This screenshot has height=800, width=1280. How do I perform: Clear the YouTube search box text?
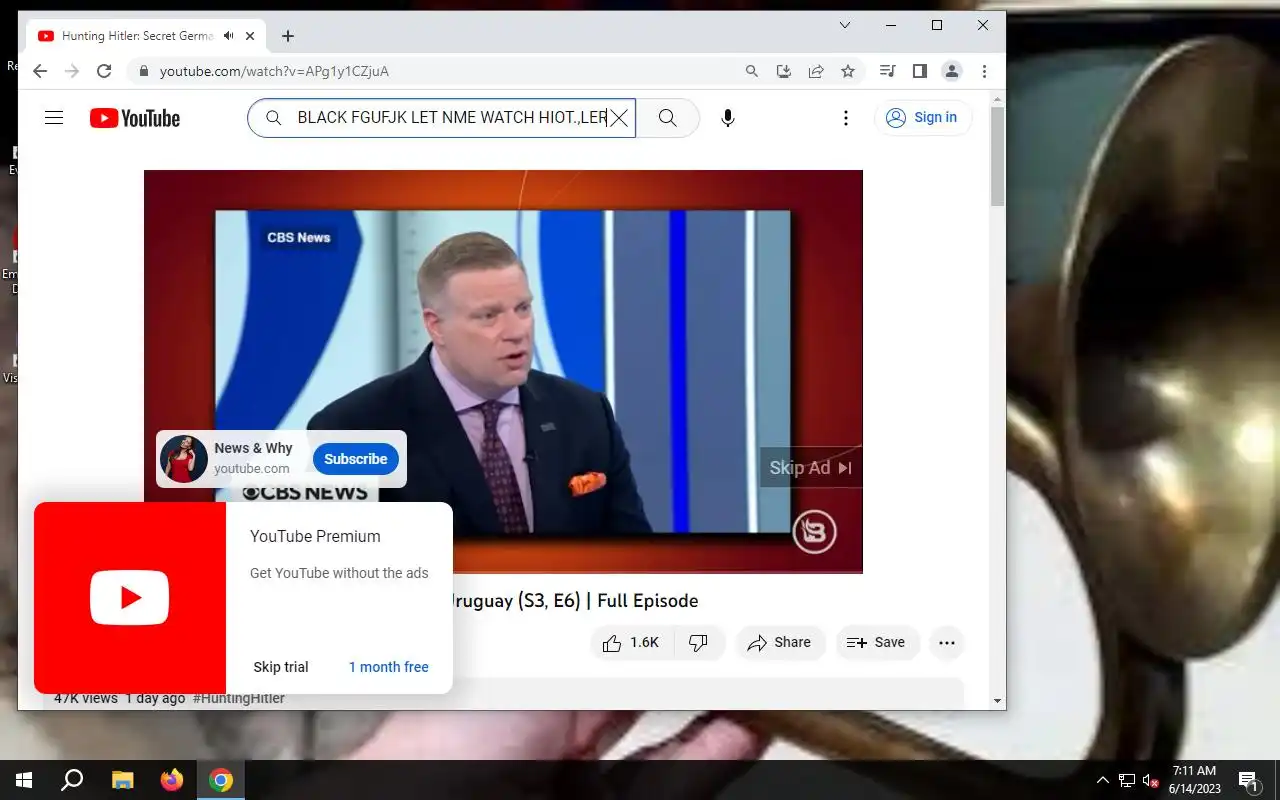(619, 118)
